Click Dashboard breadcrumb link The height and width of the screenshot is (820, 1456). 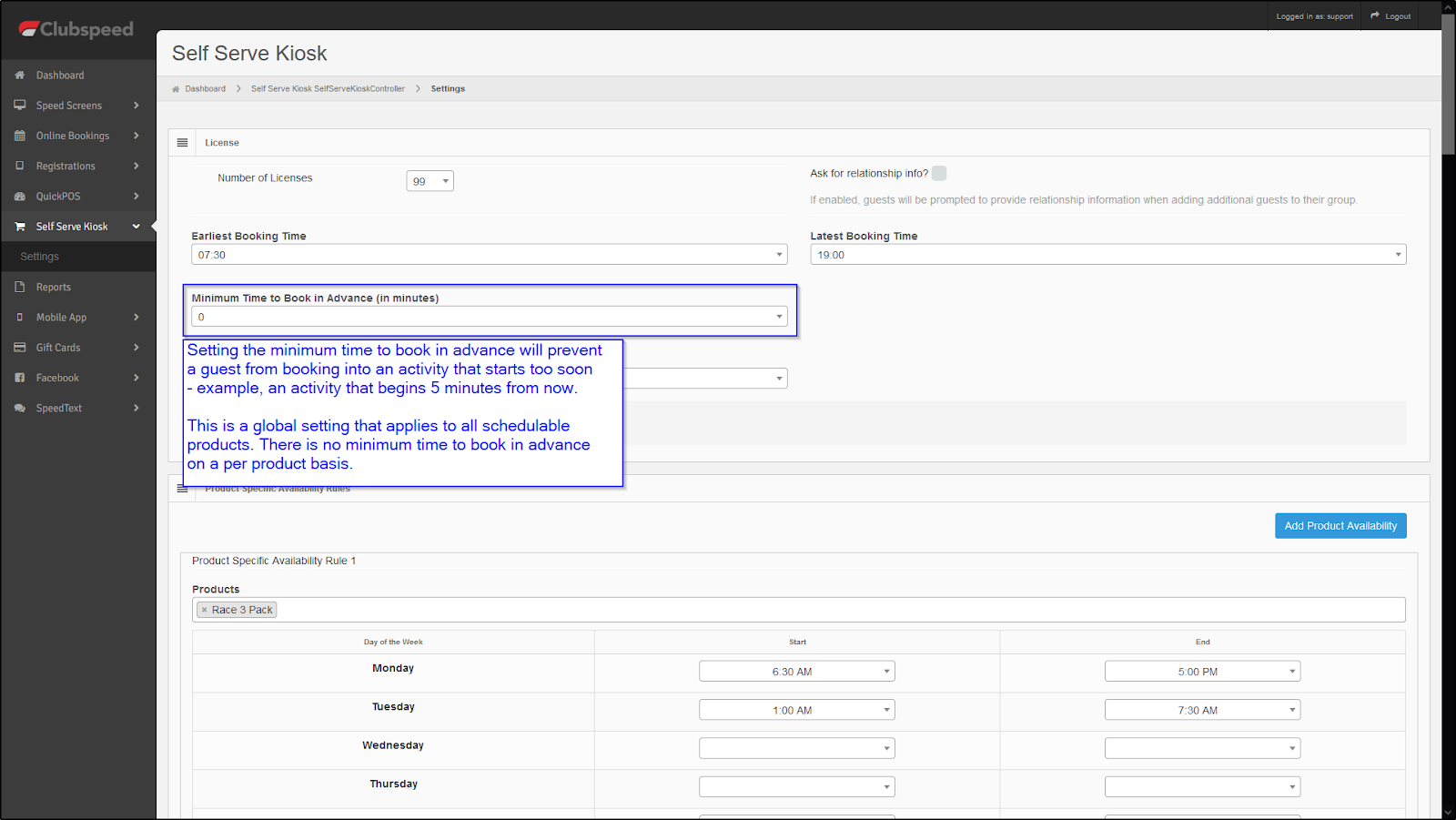click(206, 89)
